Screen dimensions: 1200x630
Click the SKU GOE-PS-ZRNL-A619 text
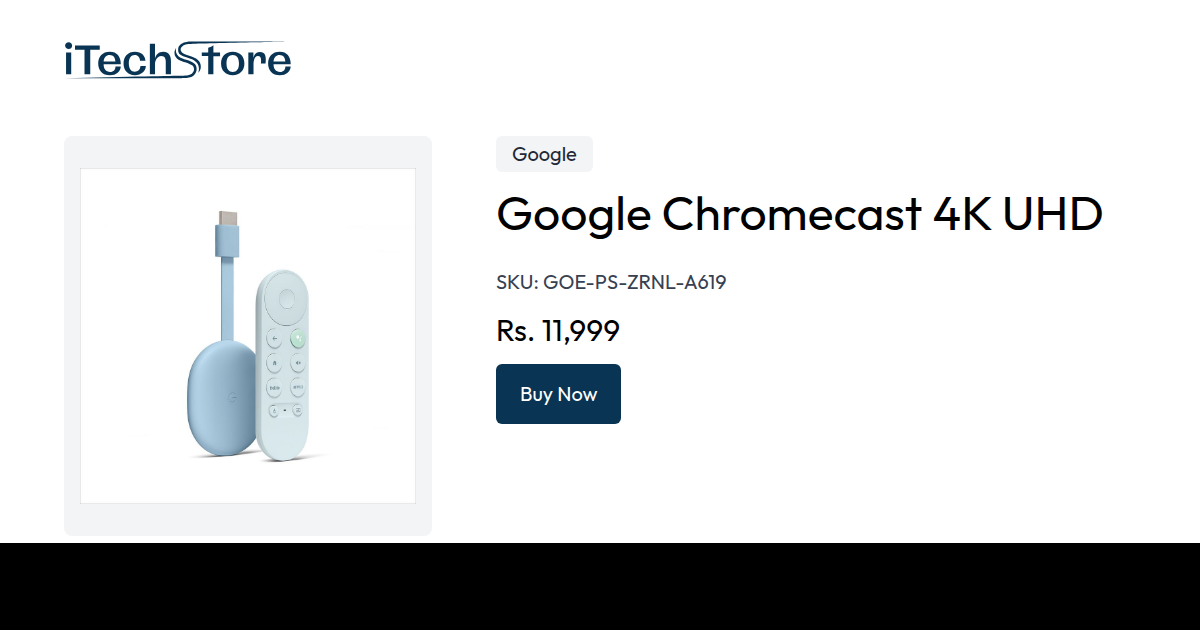click(611, 282)
